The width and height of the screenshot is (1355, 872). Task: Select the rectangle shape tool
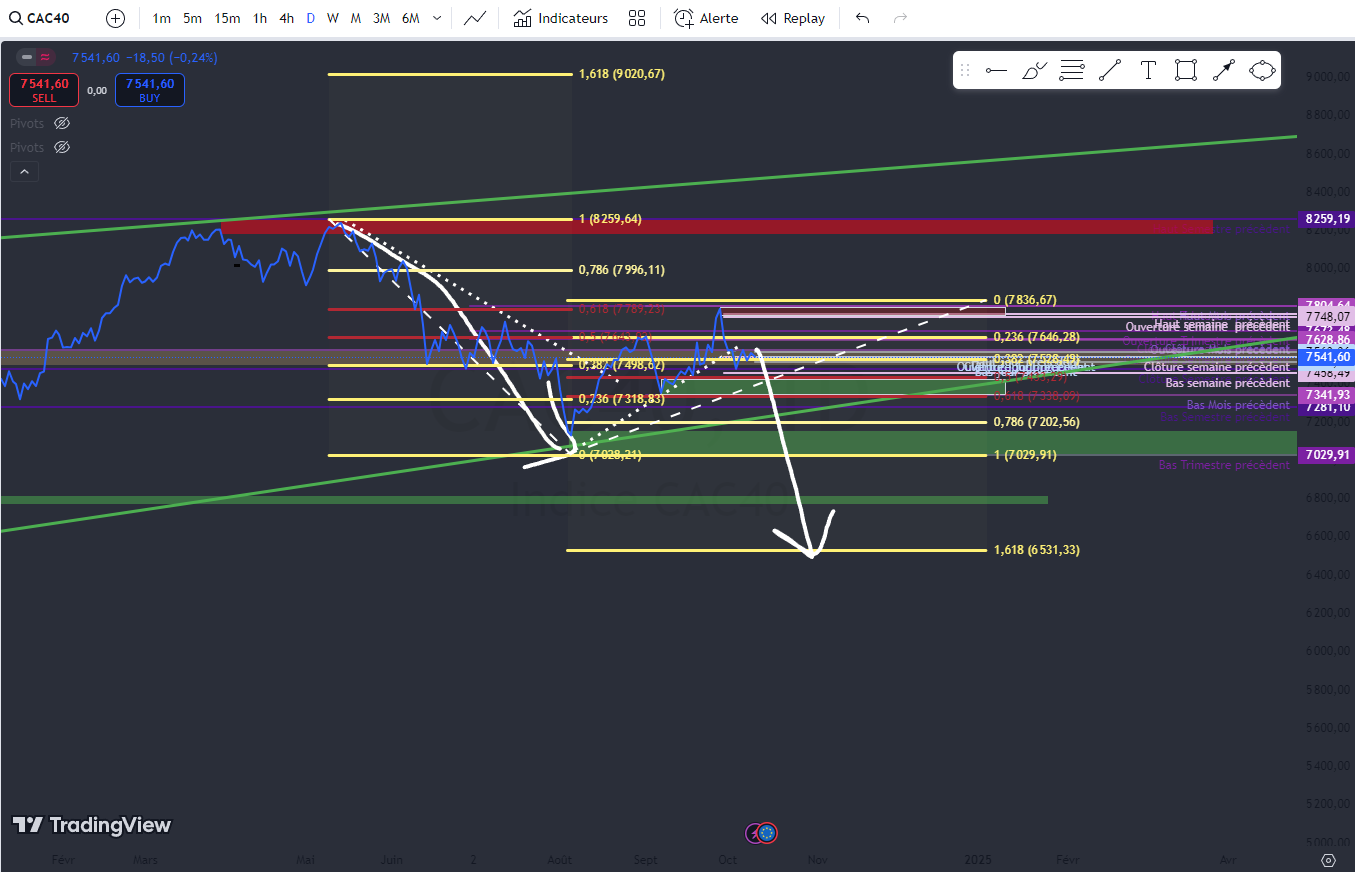[x=1186, y=70]
